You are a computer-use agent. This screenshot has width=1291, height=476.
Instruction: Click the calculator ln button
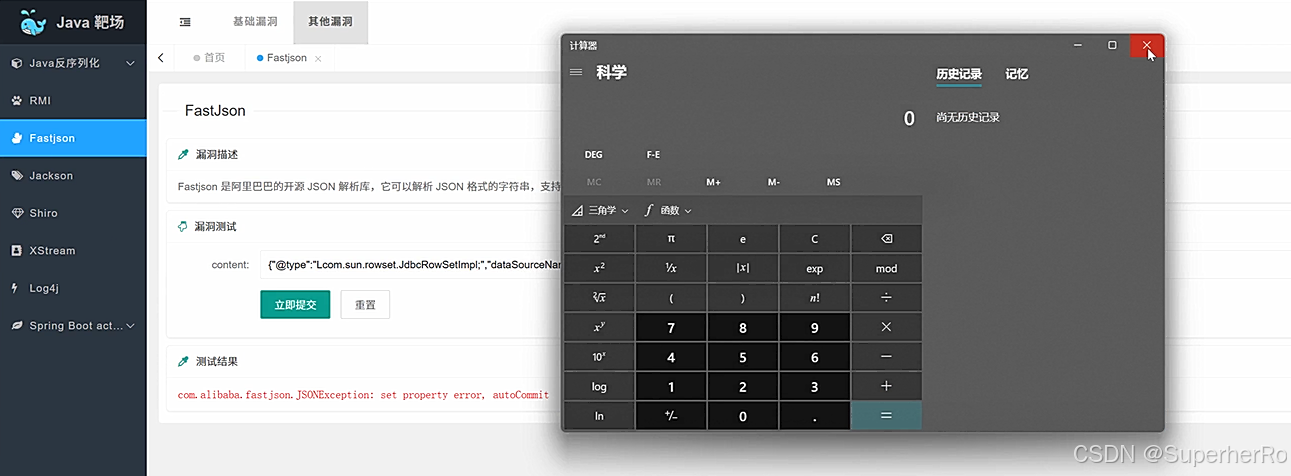tap(599, 416)
